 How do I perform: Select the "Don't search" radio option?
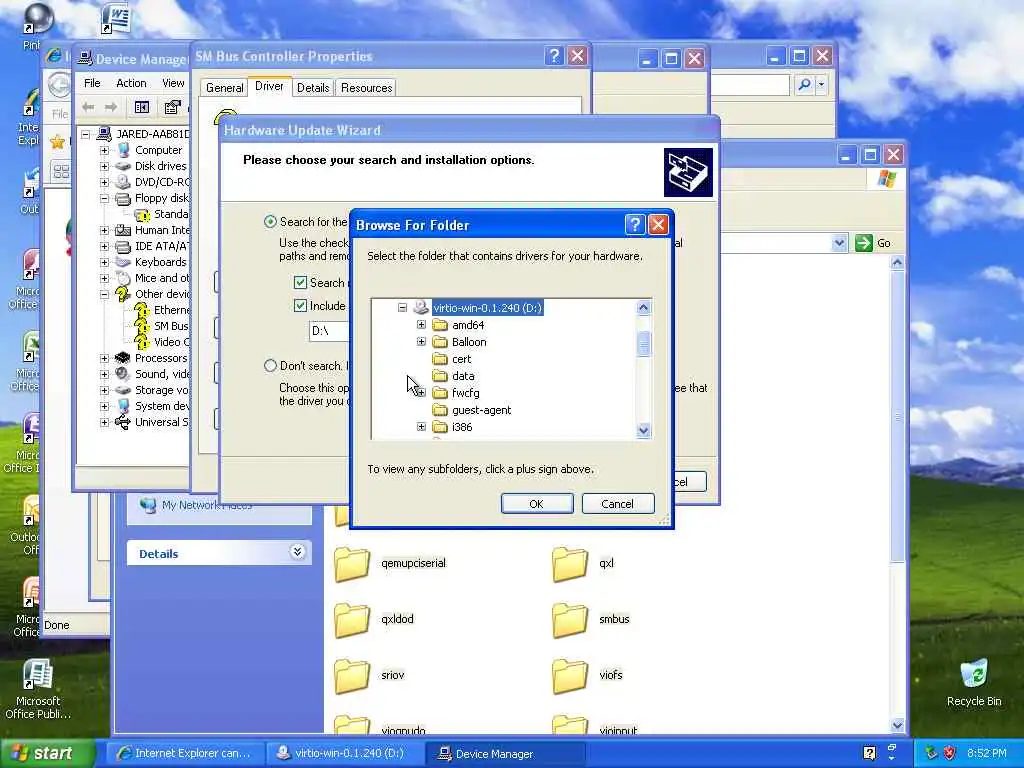270,366
